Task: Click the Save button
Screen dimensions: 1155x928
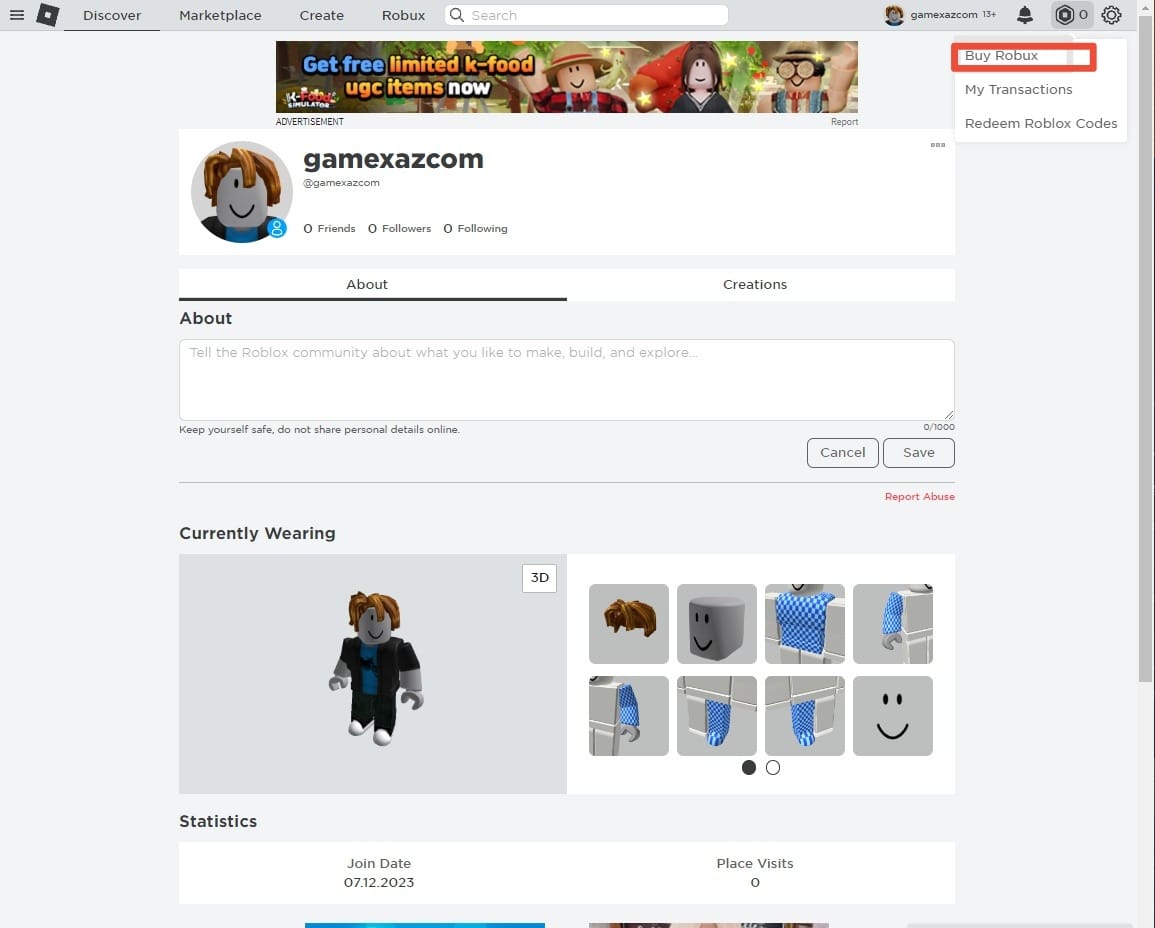Action: coord(919,453)
